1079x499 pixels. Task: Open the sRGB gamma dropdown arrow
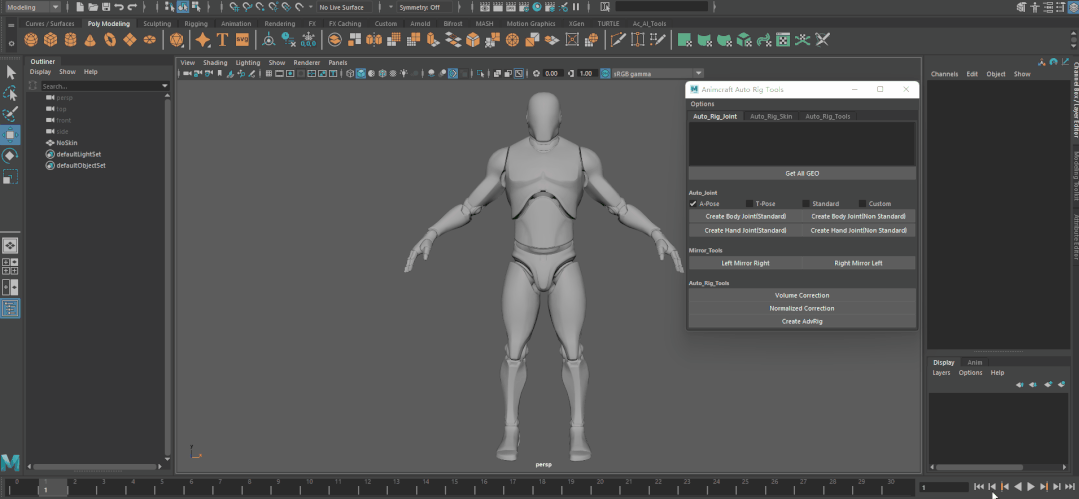tap(698, 74)
